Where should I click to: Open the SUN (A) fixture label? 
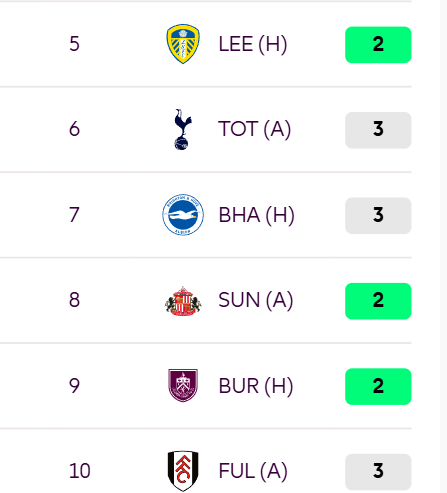(x=256, y=300)
